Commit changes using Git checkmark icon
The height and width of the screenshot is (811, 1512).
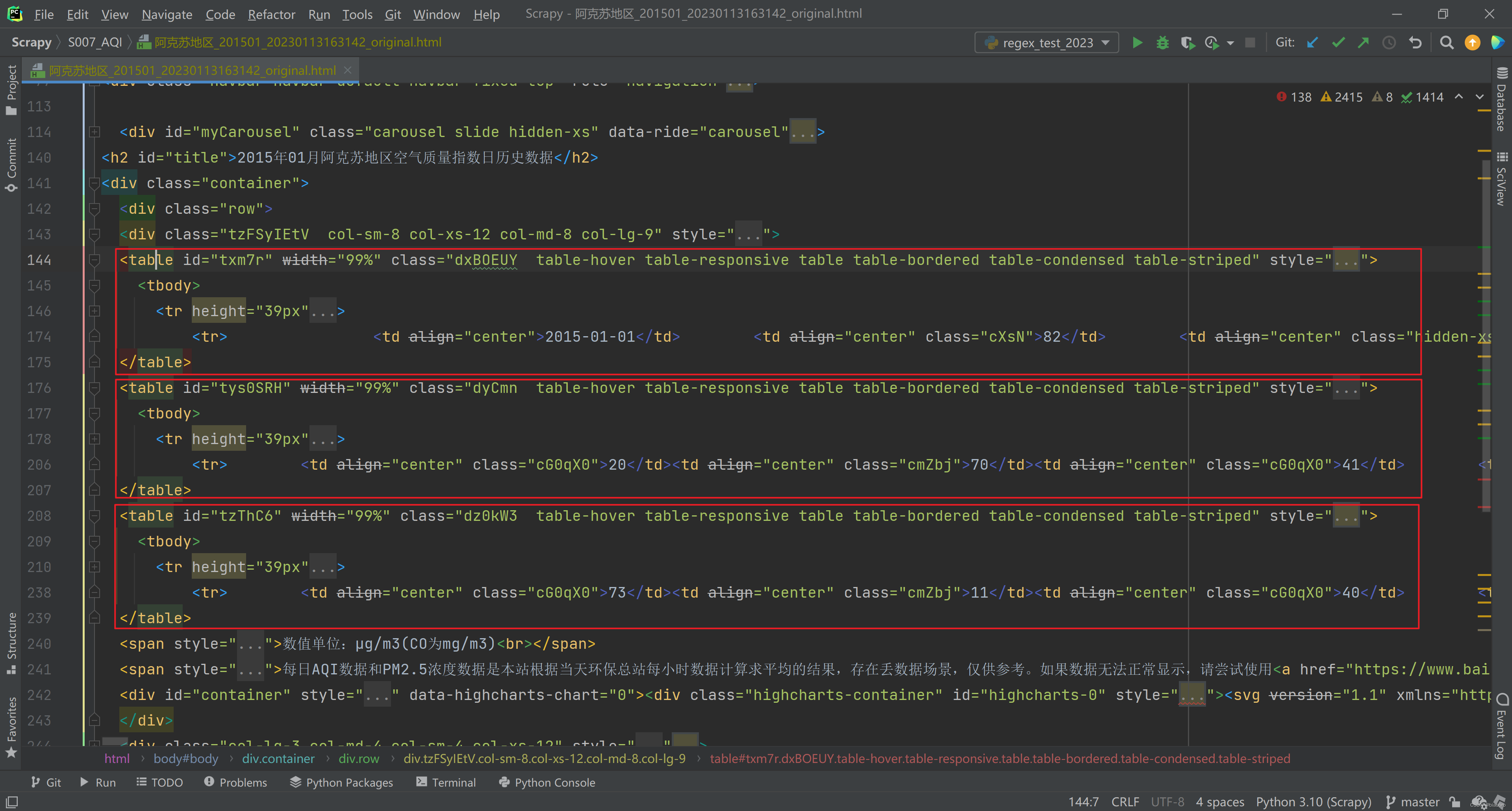(1338, 43)
